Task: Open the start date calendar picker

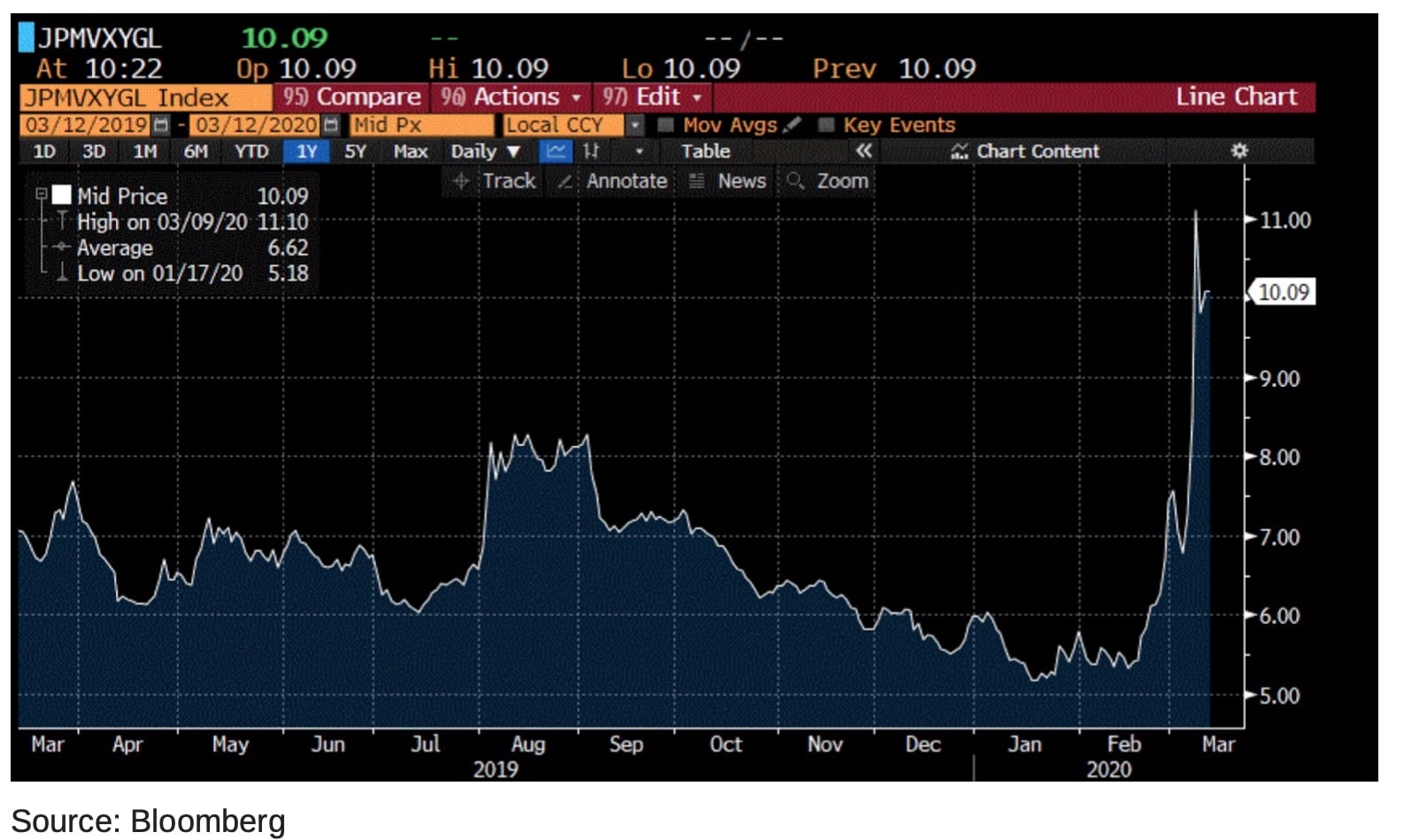Action: pyautogui.click(x=161, y=125)
